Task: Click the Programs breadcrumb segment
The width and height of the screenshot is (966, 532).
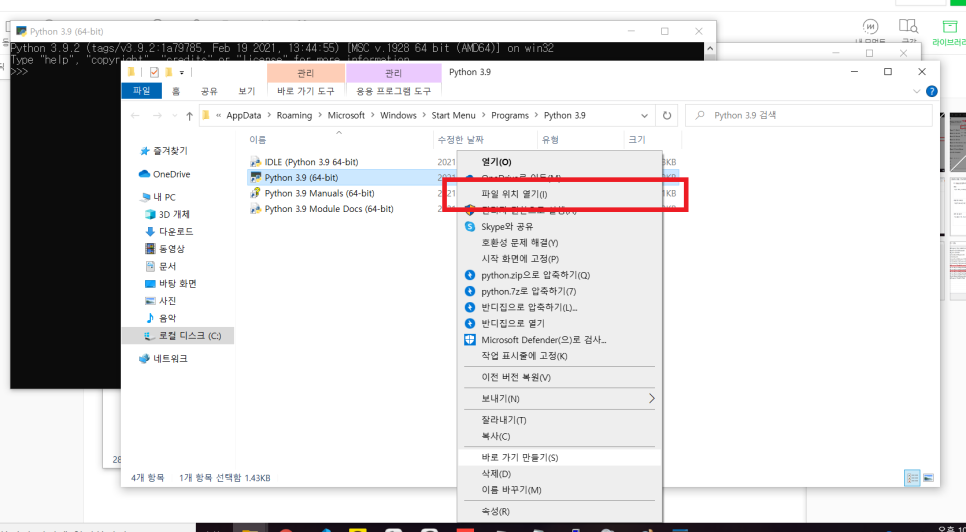Action: [x=509, y=115]
